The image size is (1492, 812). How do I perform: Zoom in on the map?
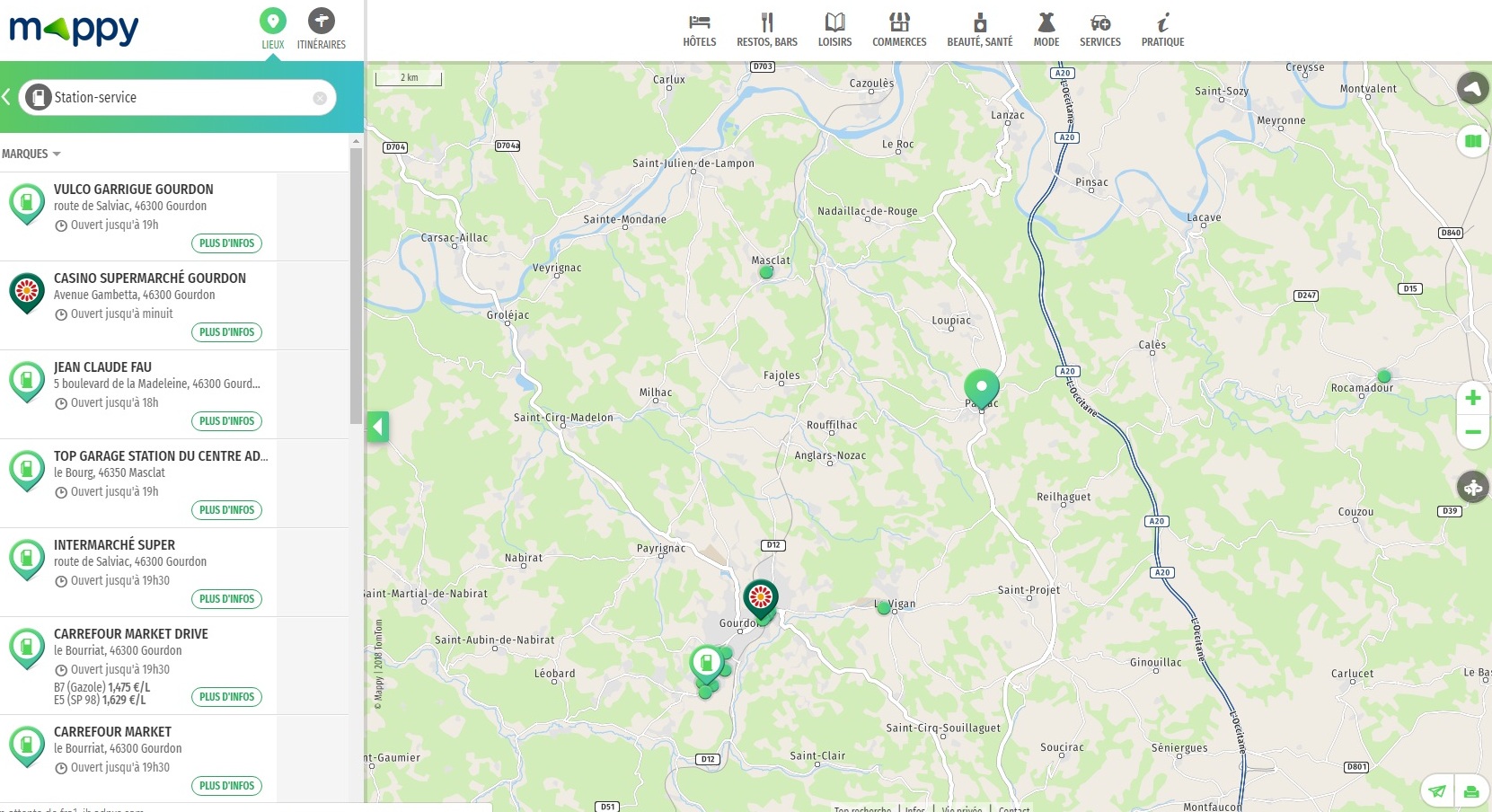click(1472, 398)
